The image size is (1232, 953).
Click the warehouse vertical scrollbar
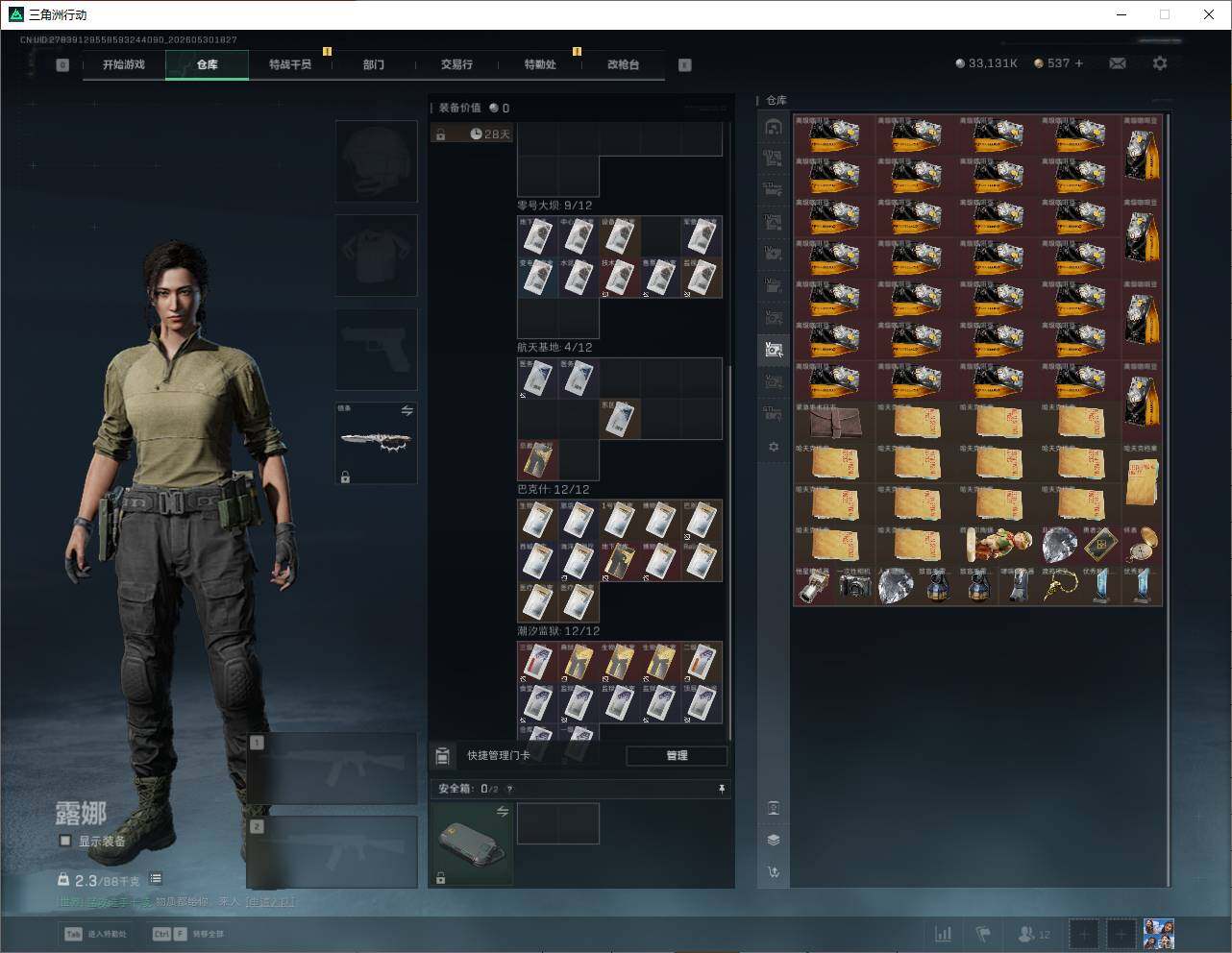1169,500
